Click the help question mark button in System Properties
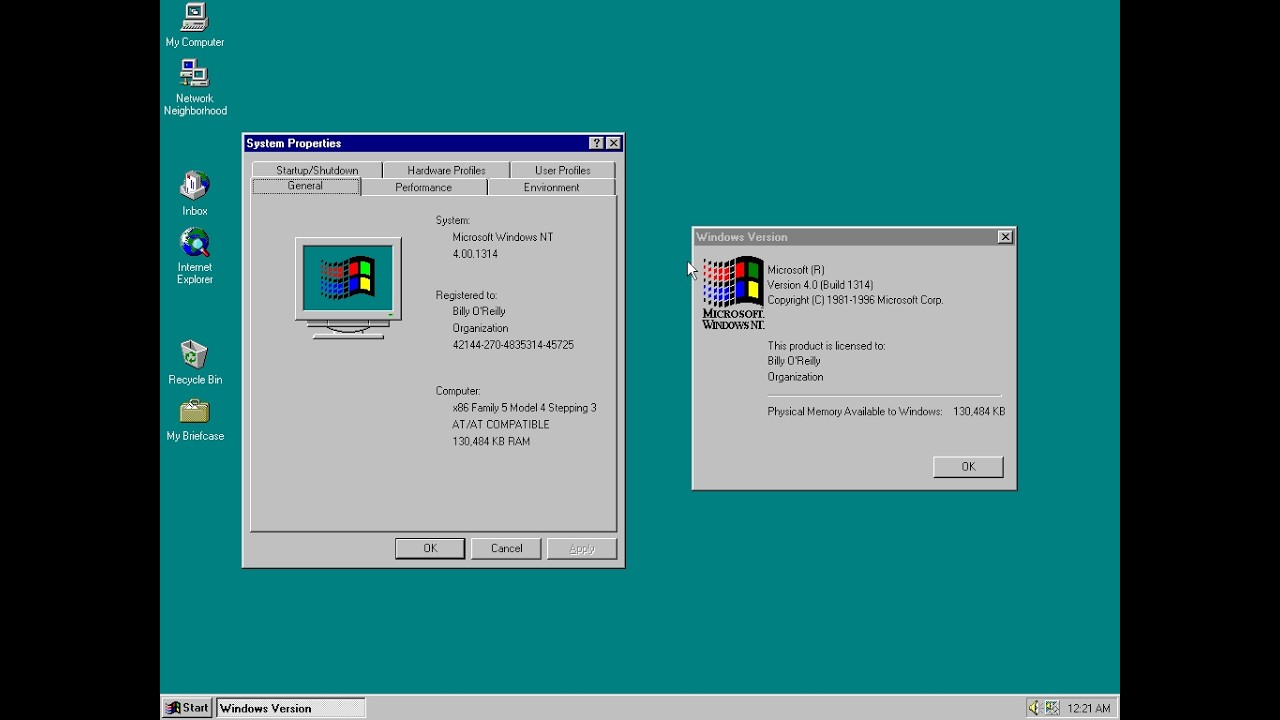The width and height of the screenshot is (1280, 720). click(x=596, y=143)
